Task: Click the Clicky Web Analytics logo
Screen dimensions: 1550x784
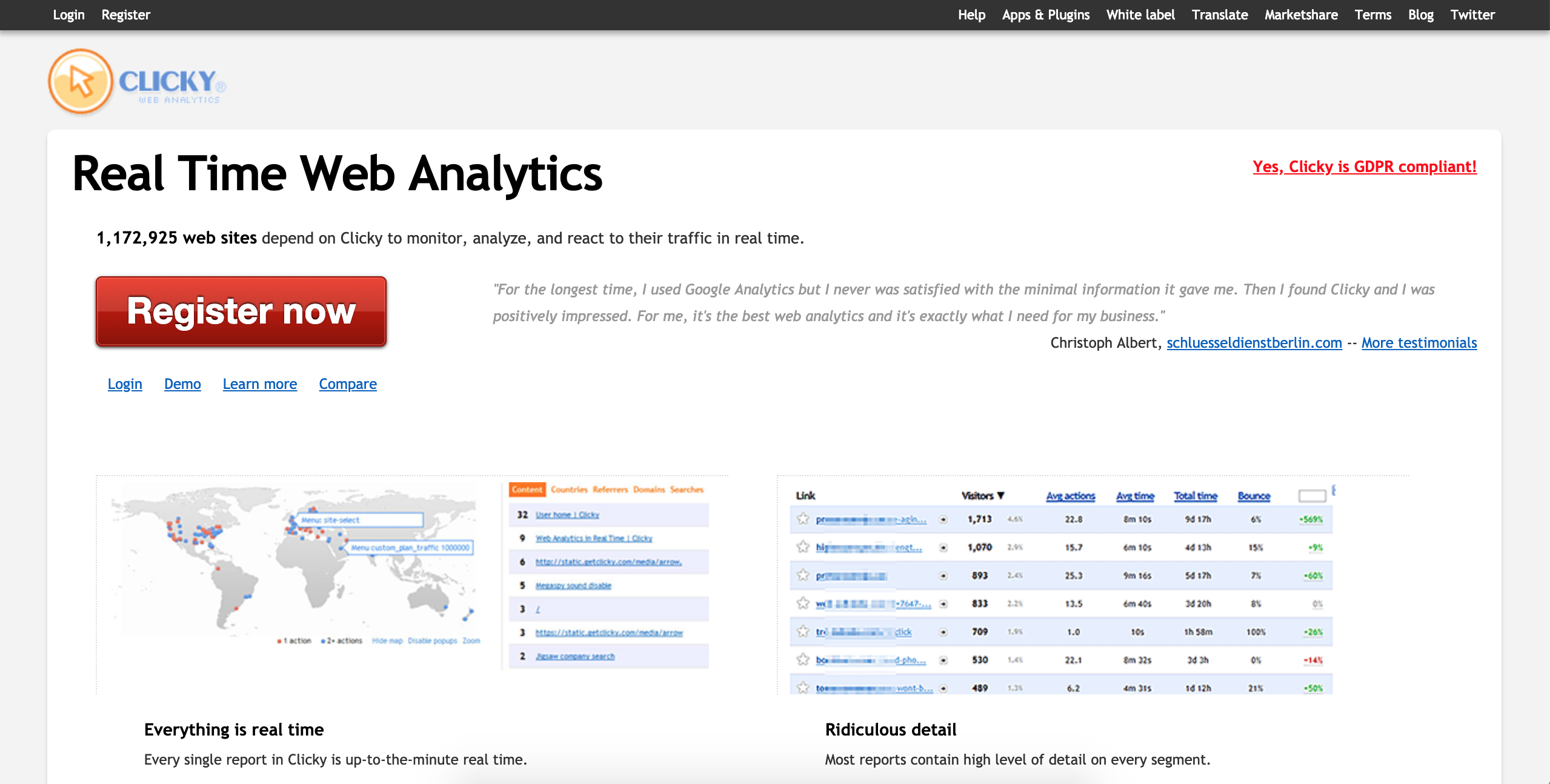Action: tap(138, 82)
